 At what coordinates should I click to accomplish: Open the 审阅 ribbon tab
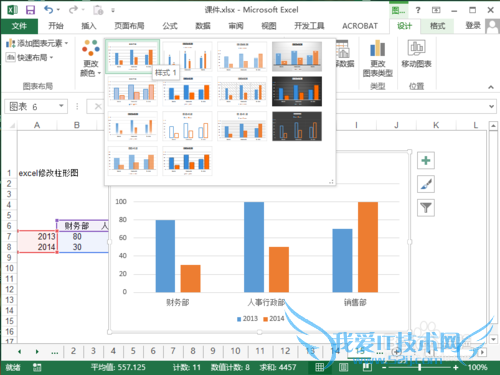[236, 26]
